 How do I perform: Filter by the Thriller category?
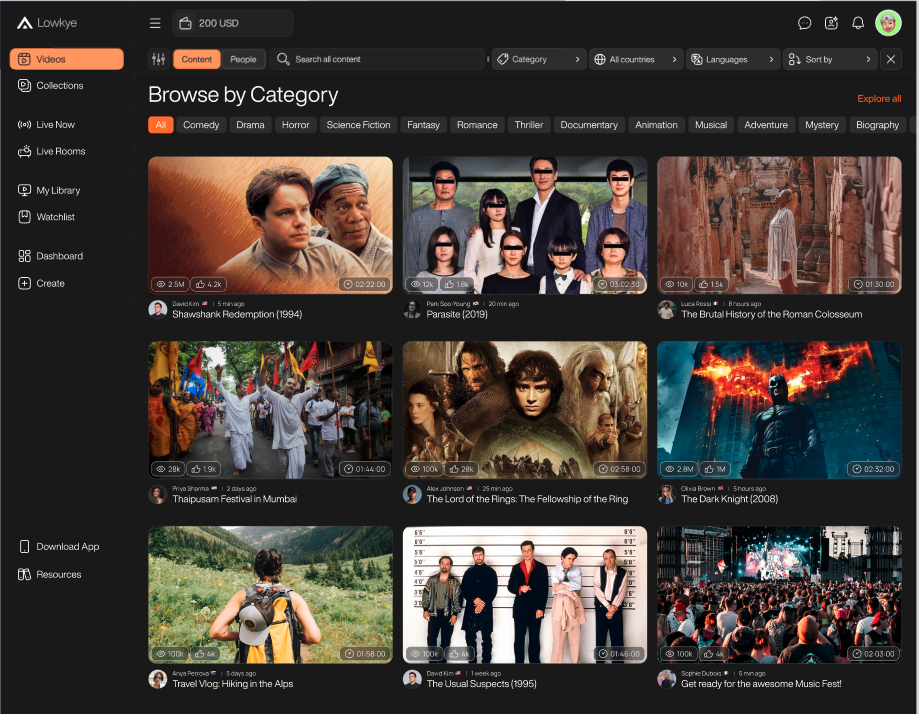tap(529, 125)
